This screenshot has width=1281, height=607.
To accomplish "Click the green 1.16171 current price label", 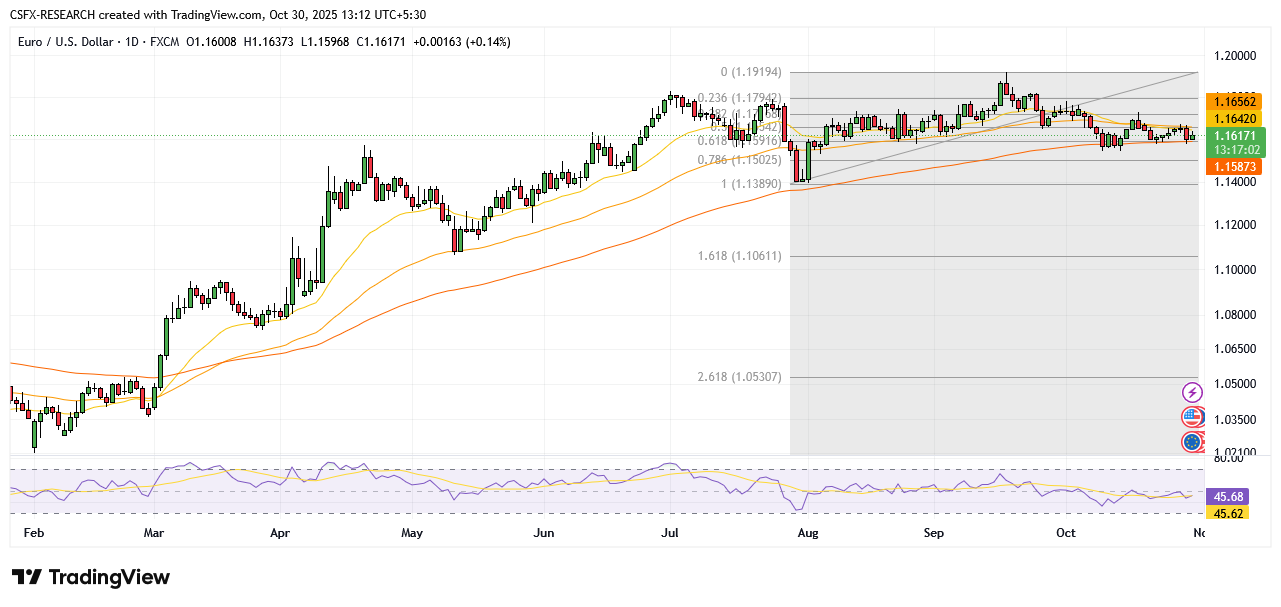I will coord(1234,135).
